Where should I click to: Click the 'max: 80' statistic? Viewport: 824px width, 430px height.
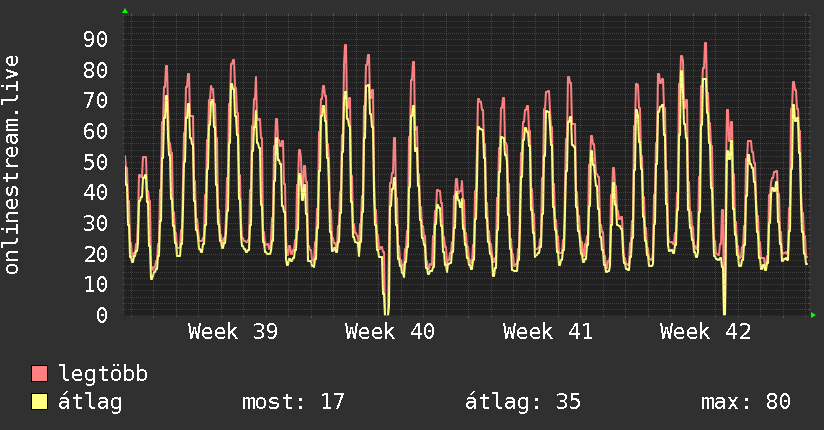pyautogui.click(x=746, y=402)
